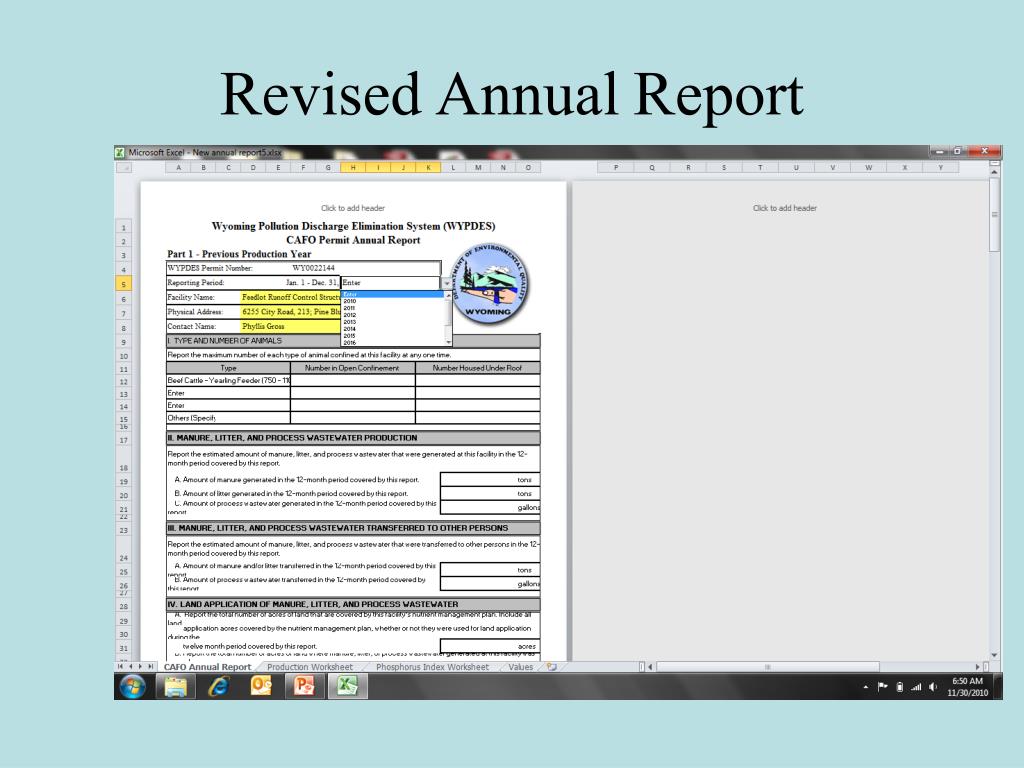Click the vertical scrollbar up arrow
The width and height of the screenshot is (1024, 768).
click(x=994, y=172)
